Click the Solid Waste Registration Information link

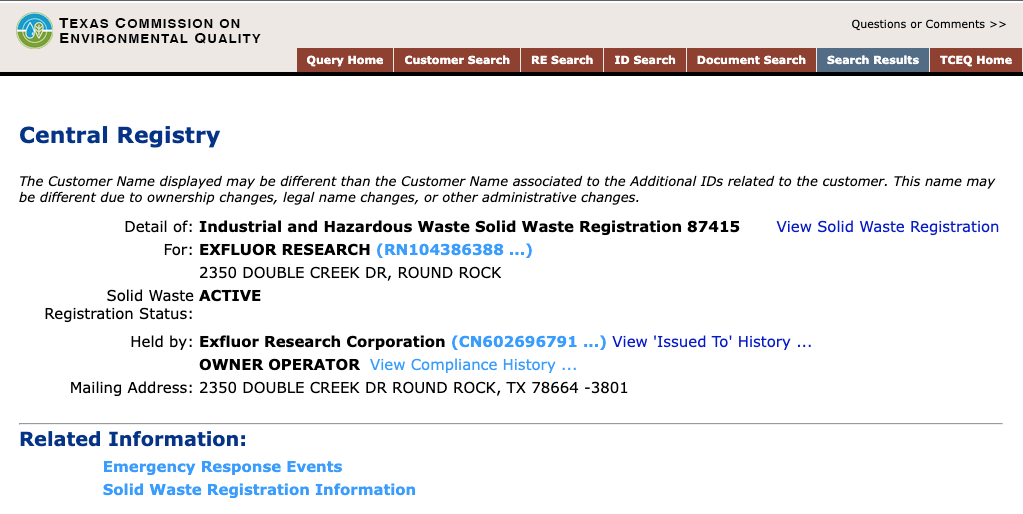(x=259, y=490)
